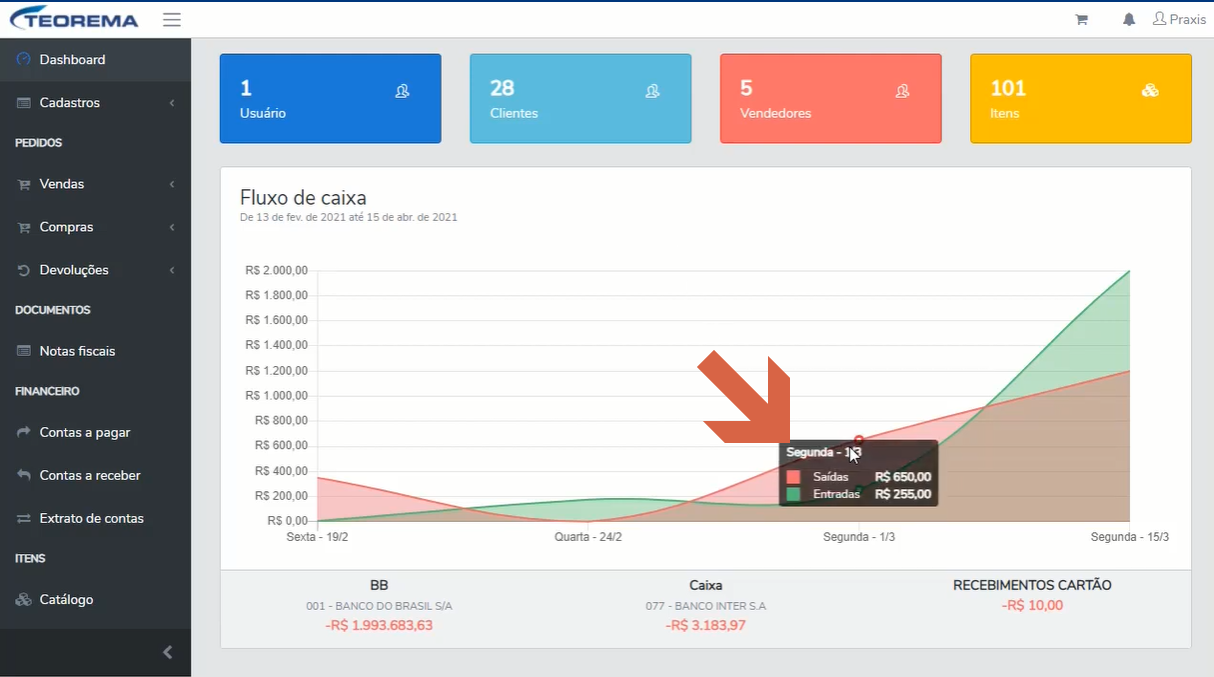Open Contas a pagar menu item

95,432
